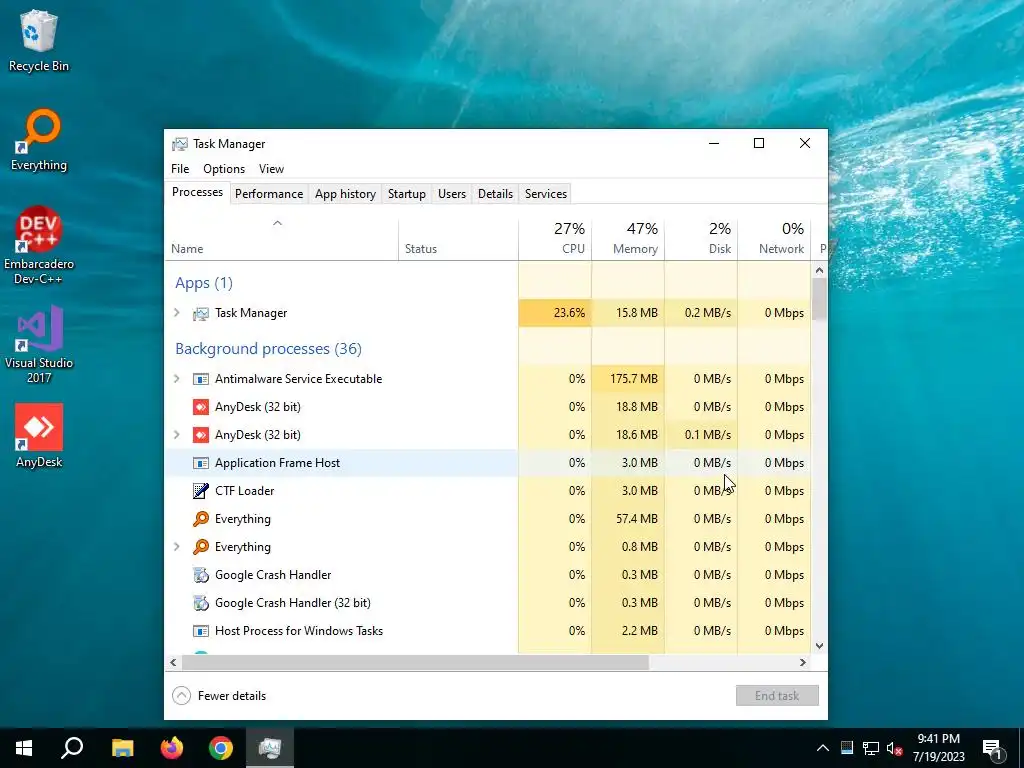Open the View menu
This screenshot has height=768, width=1024.
point(271,169)
